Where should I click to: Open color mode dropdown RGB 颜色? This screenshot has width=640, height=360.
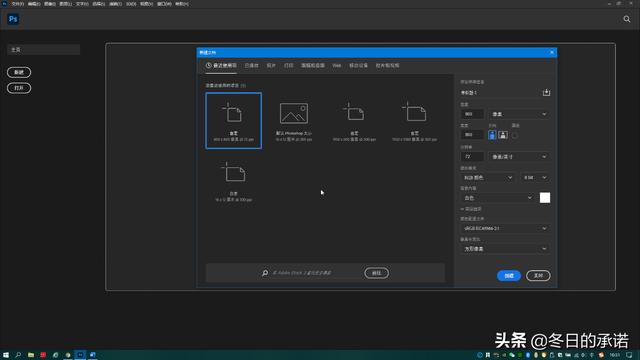tap(488, 178)
